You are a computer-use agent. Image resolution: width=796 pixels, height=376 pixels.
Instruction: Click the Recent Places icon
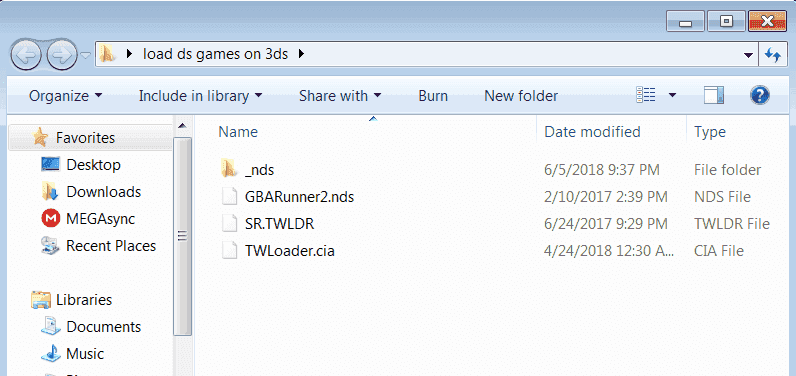click(51, 246)
